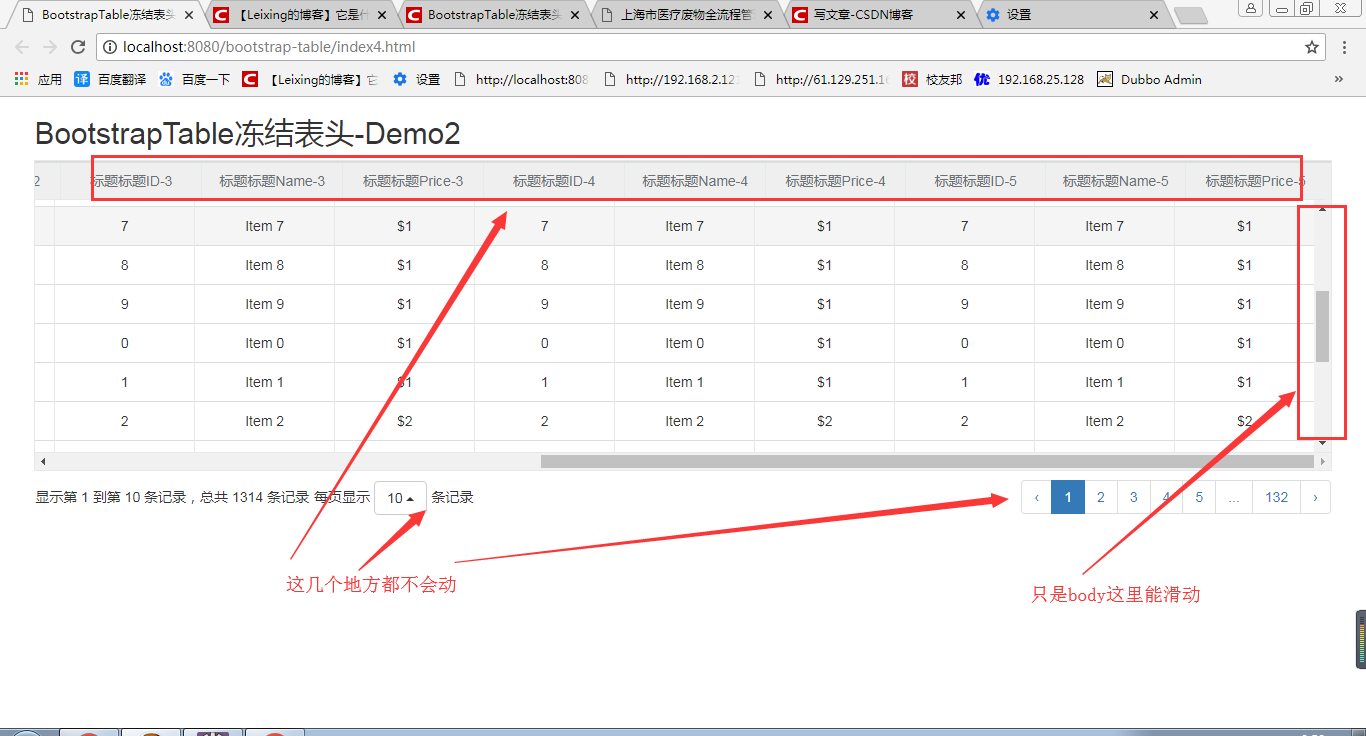Click the BootstrapTable冻结表头-Demo2 page heading

coord(248,134)
